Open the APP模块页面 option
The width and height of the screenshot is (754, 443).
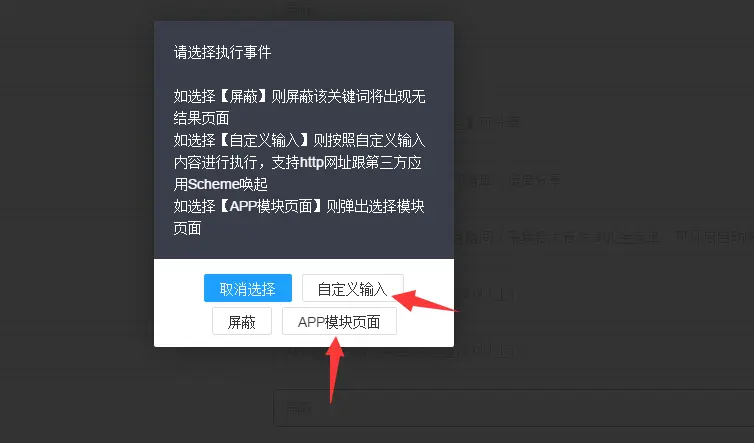click(339, 321)
